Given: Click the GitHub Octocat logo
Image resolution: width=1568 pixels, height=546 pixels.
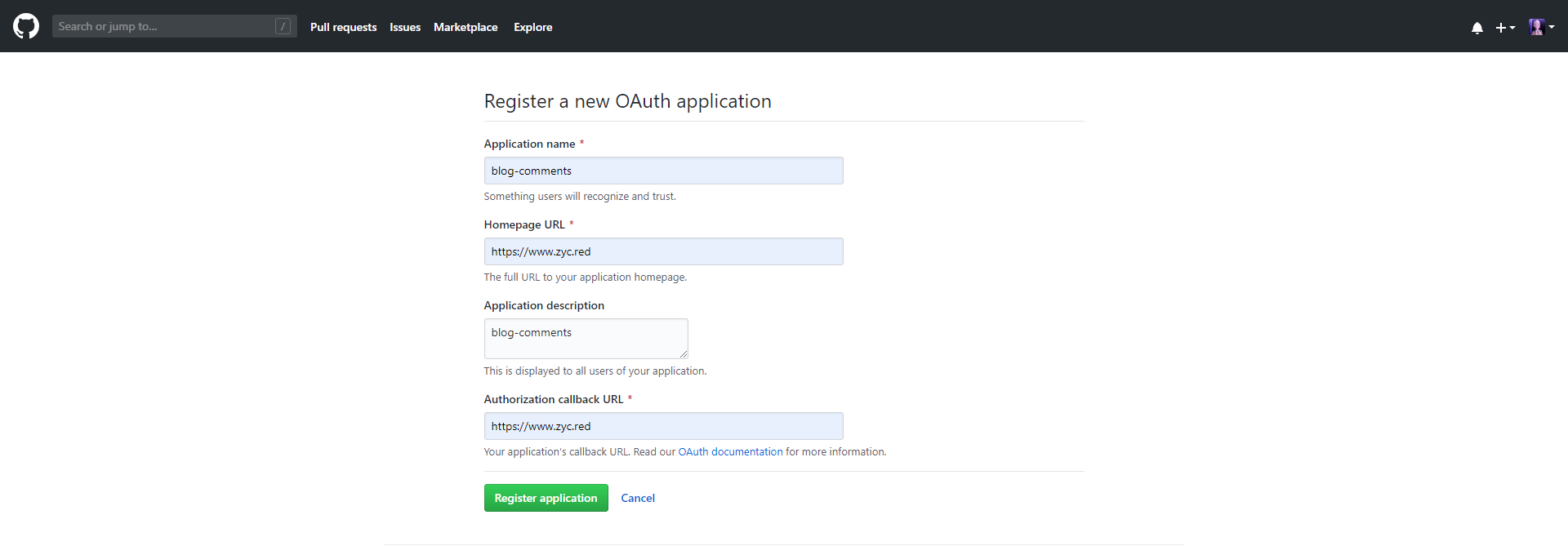Looking at the screenshot, I should coord(26,26).
